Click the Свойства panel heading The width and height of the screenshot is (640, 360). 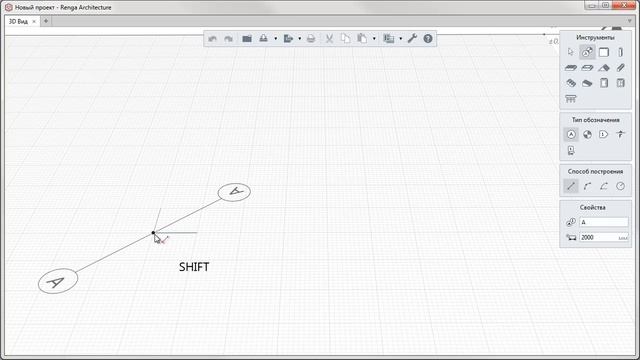(x=593, y=207)
